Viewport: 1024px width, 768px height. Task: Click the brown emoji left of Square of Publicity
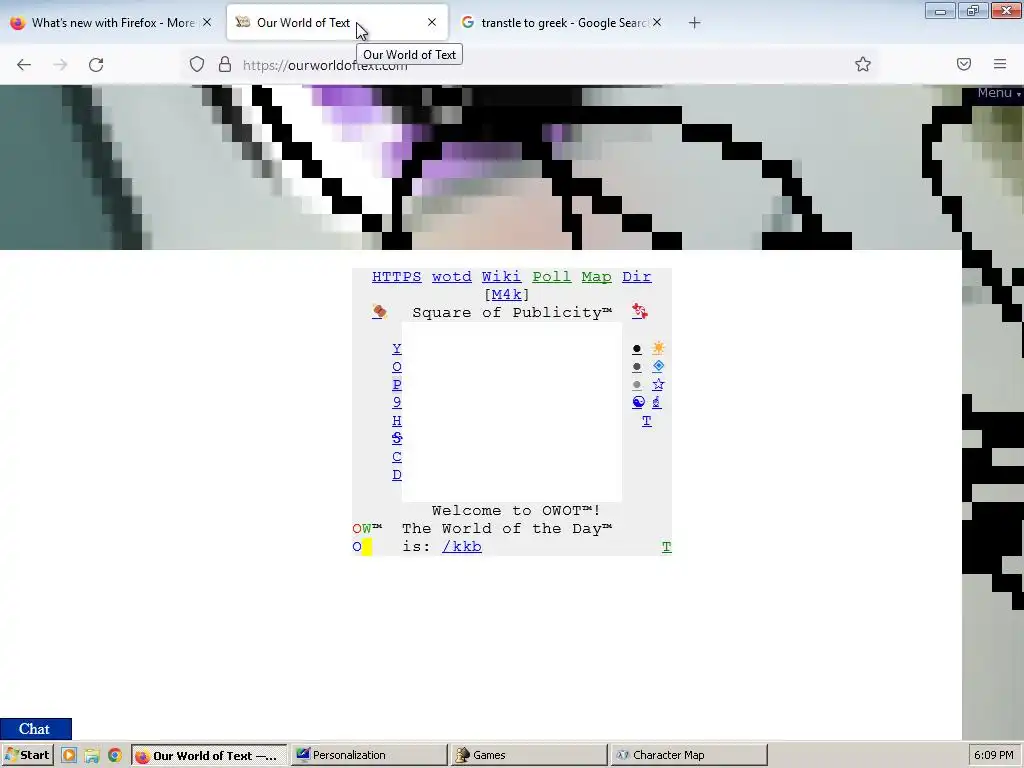pos(379,312)
